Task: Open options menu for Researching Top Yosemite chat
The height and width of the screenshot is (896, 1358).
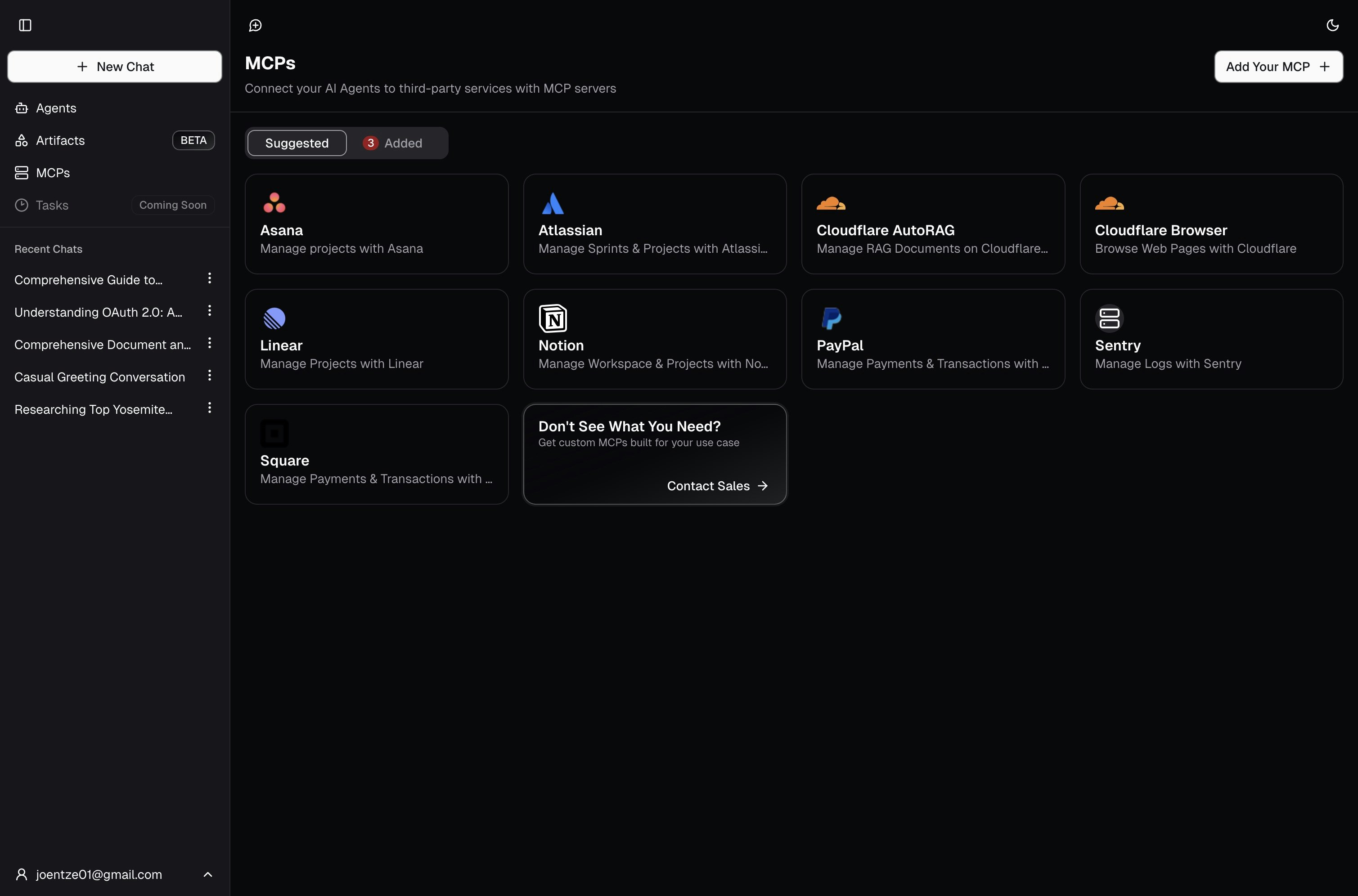Action: point(210,408)
